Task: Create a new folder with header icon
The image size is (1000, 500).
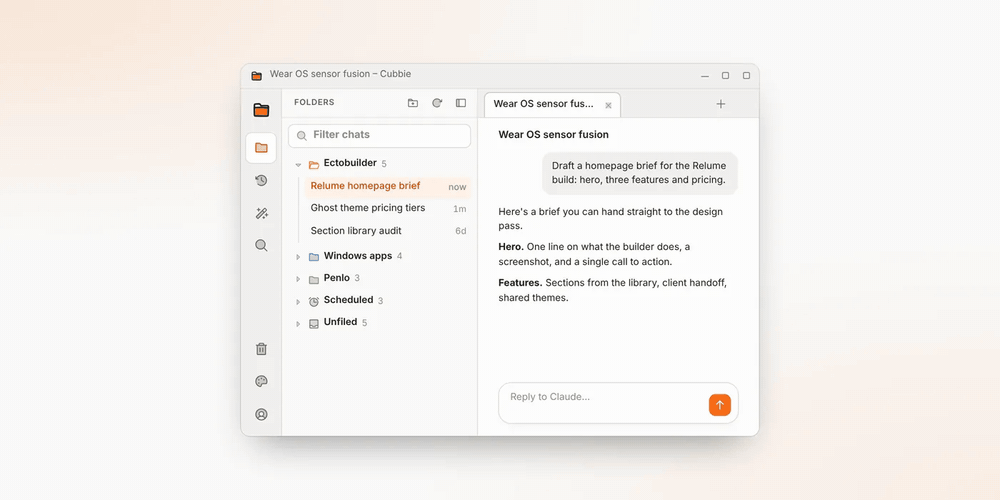Action: click(413, 103)
